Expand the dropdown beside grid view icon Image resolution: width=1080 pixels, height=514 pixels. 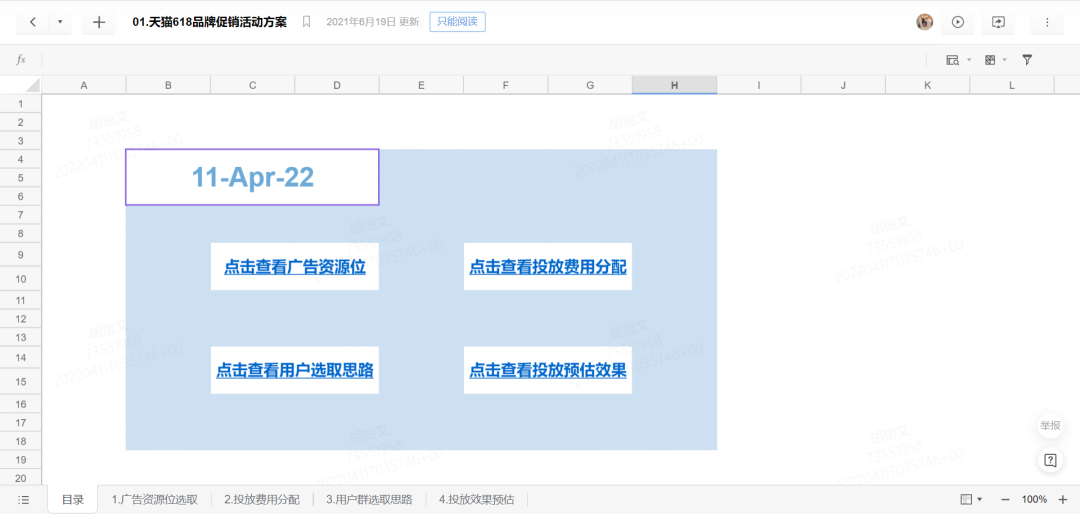(1005, 60)
